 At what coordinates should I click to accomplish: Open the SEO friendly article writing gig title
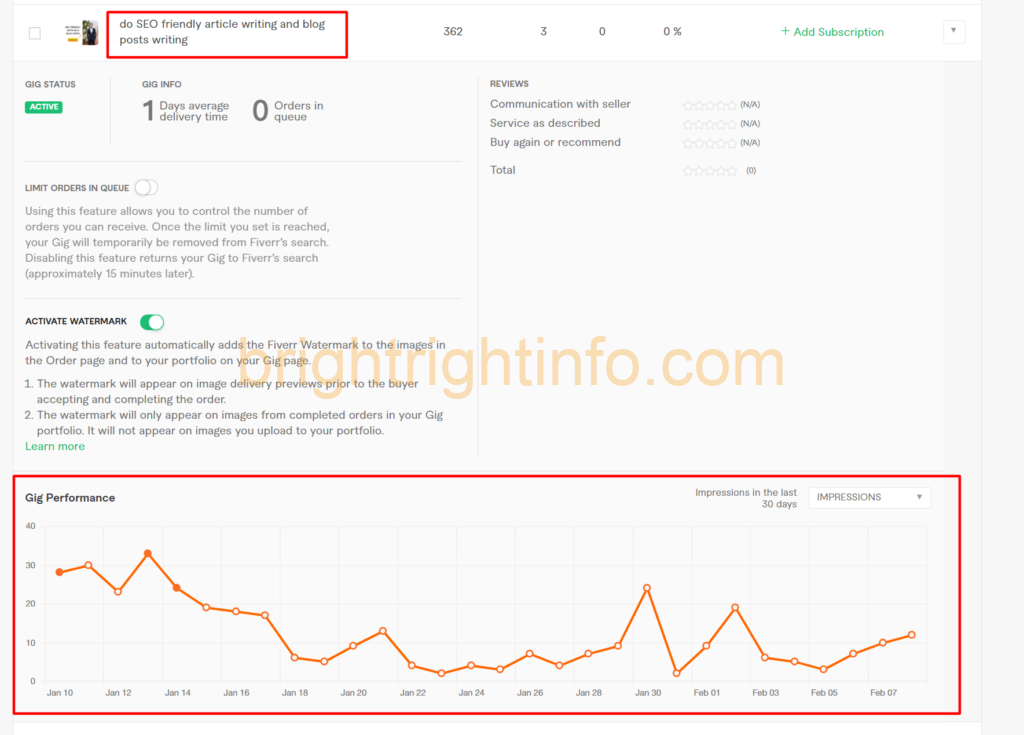222,32
